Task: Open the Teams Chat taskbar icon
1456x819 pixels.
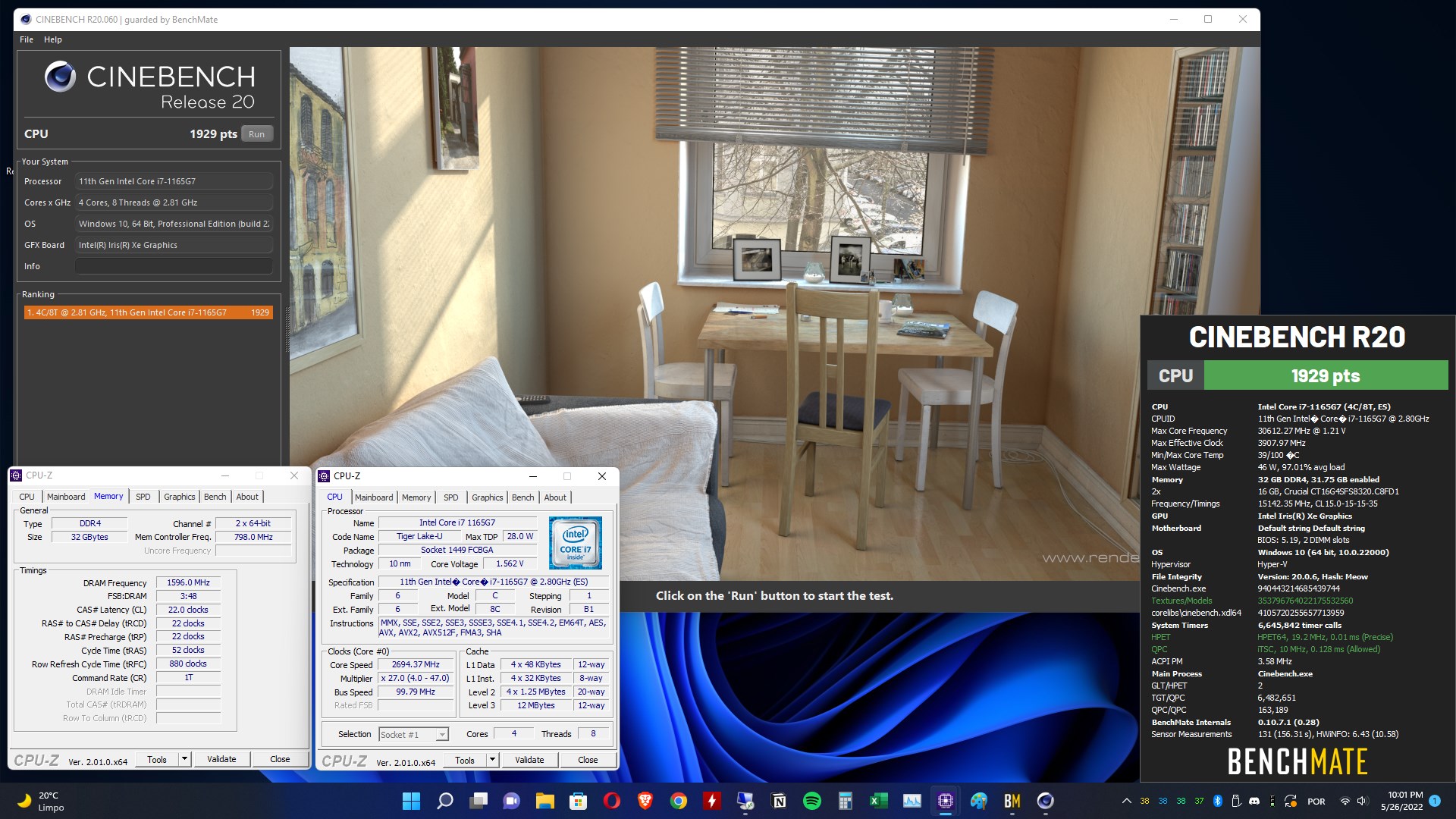Action: tap(512, 801)
